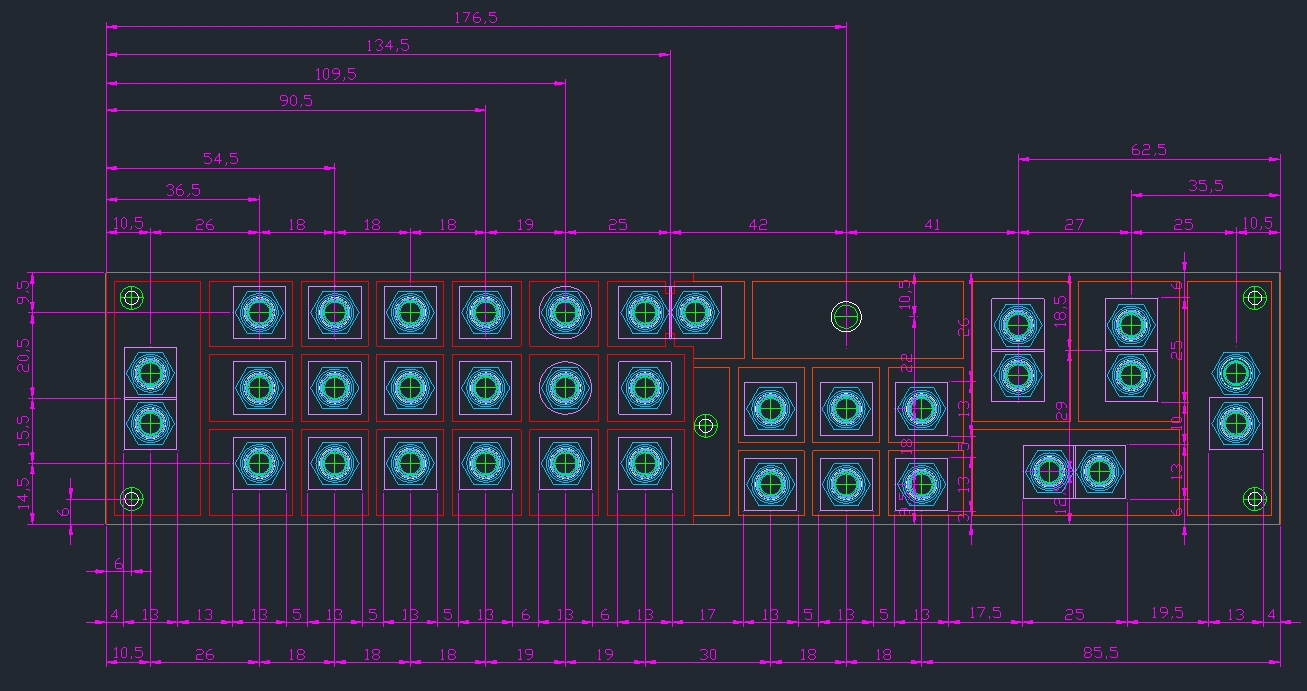Click the vertical 20,5 dimension on the left

(24, 354)
